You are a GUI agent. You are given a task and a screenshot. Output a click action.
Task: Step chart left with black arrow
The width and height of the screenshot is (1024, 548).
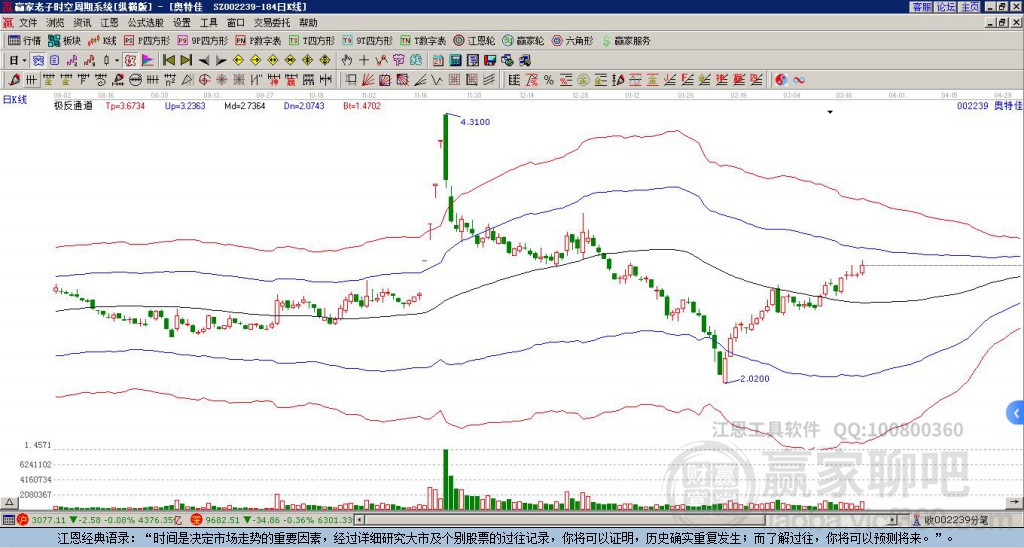point(204,61)
